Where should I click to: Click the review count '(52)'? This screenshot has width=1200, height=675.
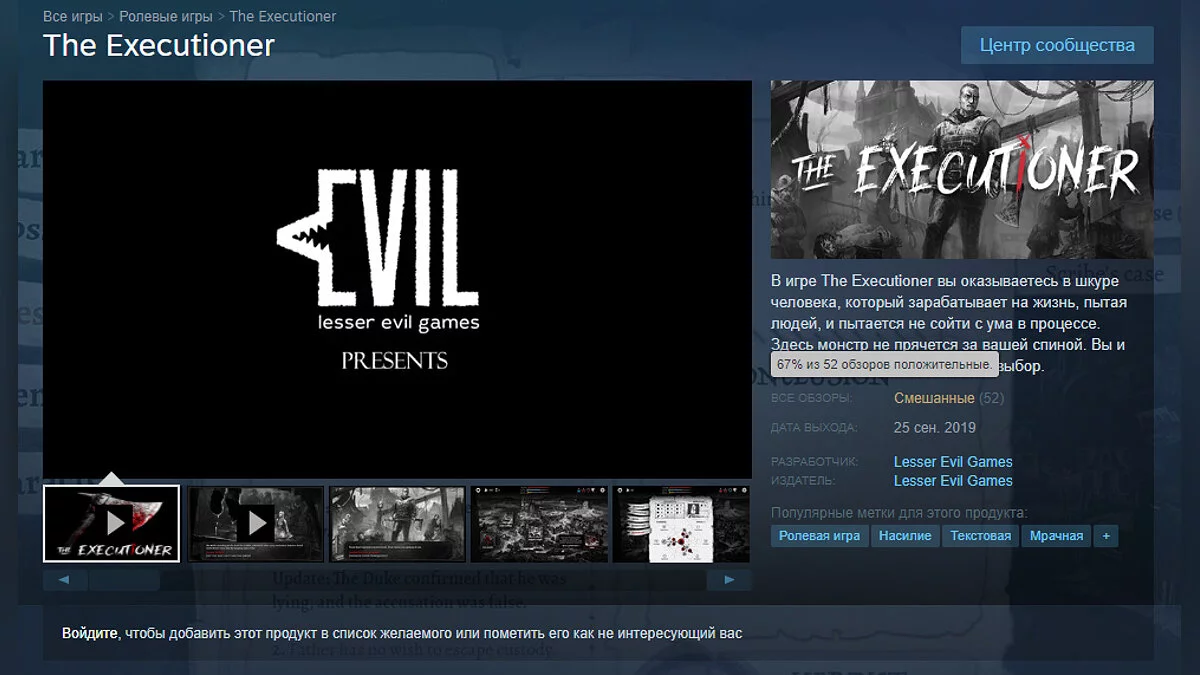pyautogui.click(x=991, y=398)
